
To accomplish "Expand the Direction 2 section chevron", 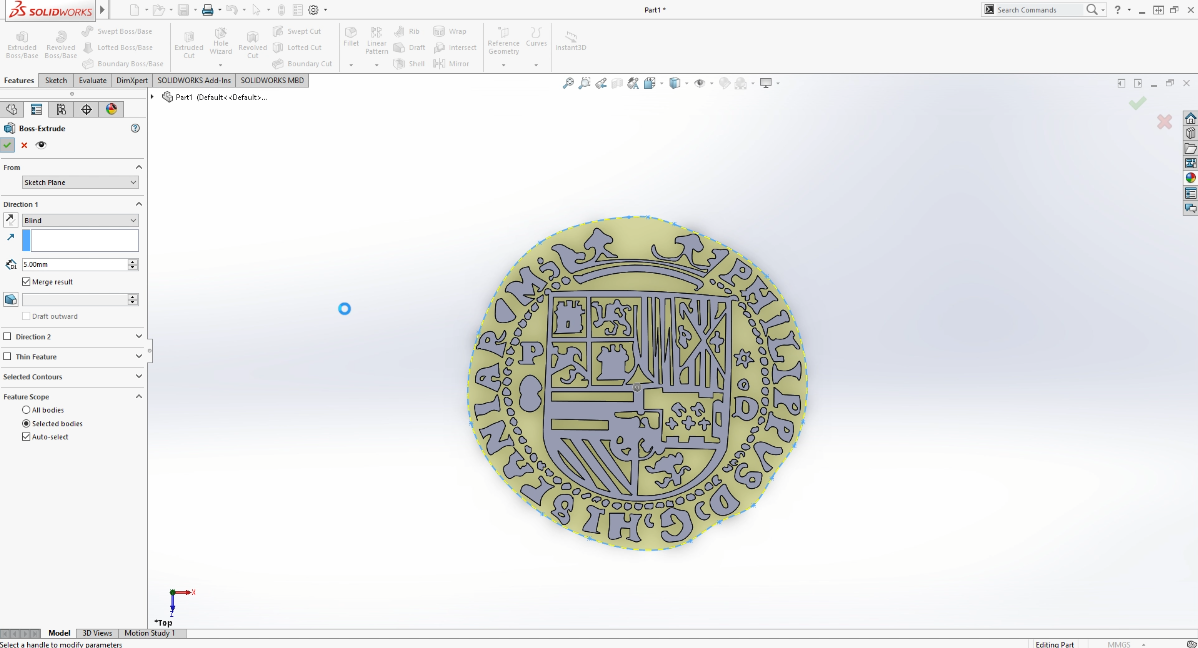I will 139,336.
